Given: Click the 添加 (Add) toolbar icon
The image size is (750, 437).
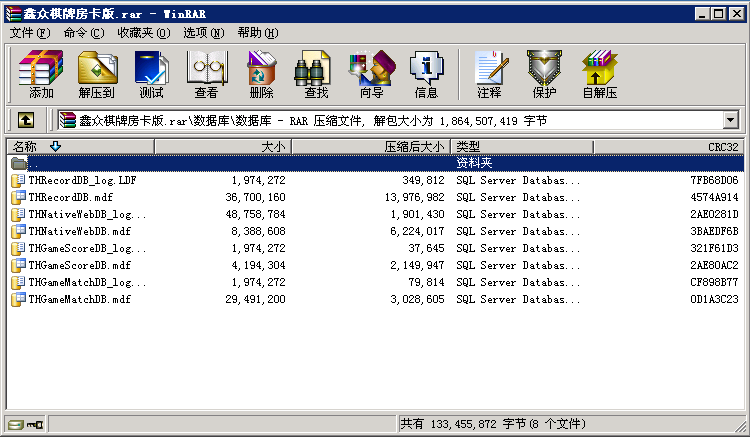Looking at the screenshot, I should (x=41, y=75).
